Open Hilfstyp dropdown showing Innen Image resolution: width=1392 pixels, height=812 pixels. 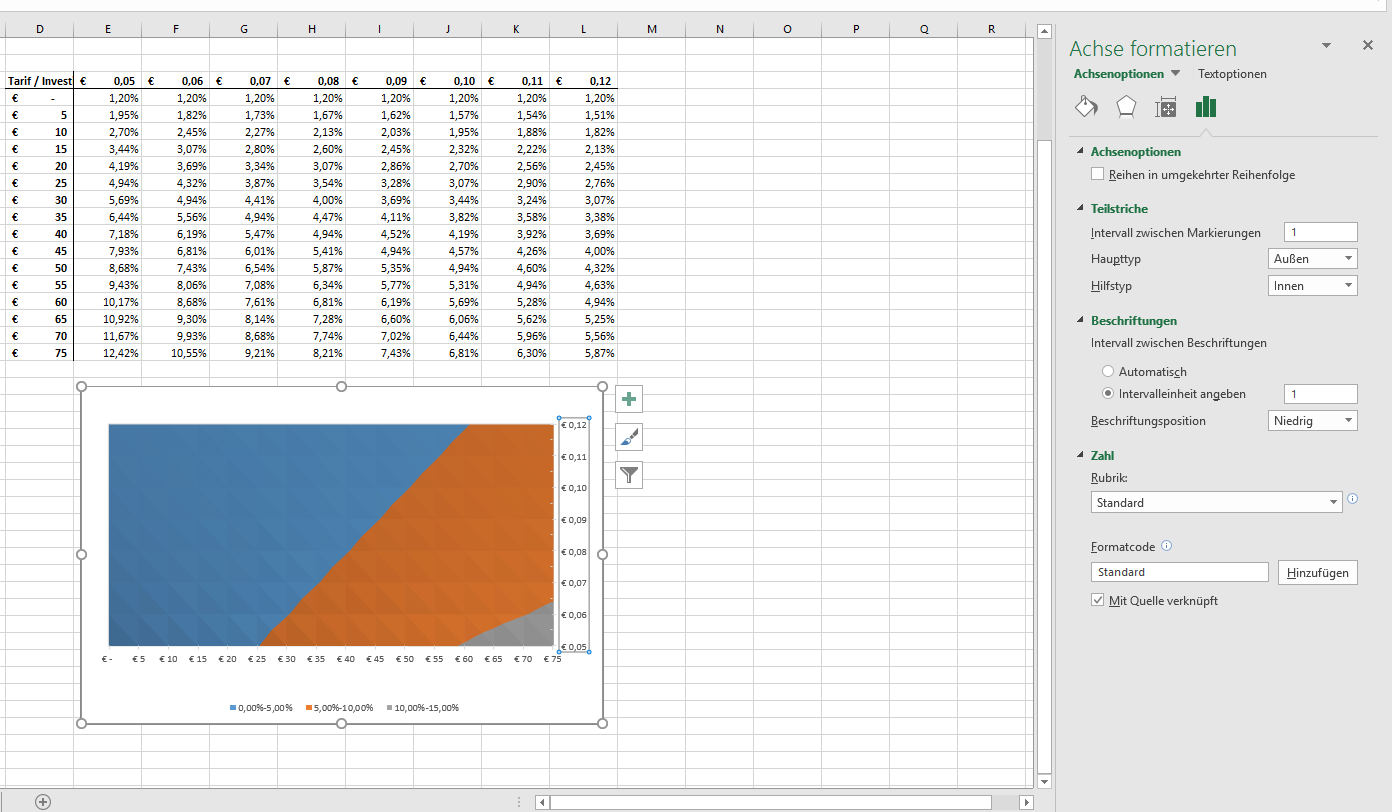pyautogui.click(x=1313, y=286)
